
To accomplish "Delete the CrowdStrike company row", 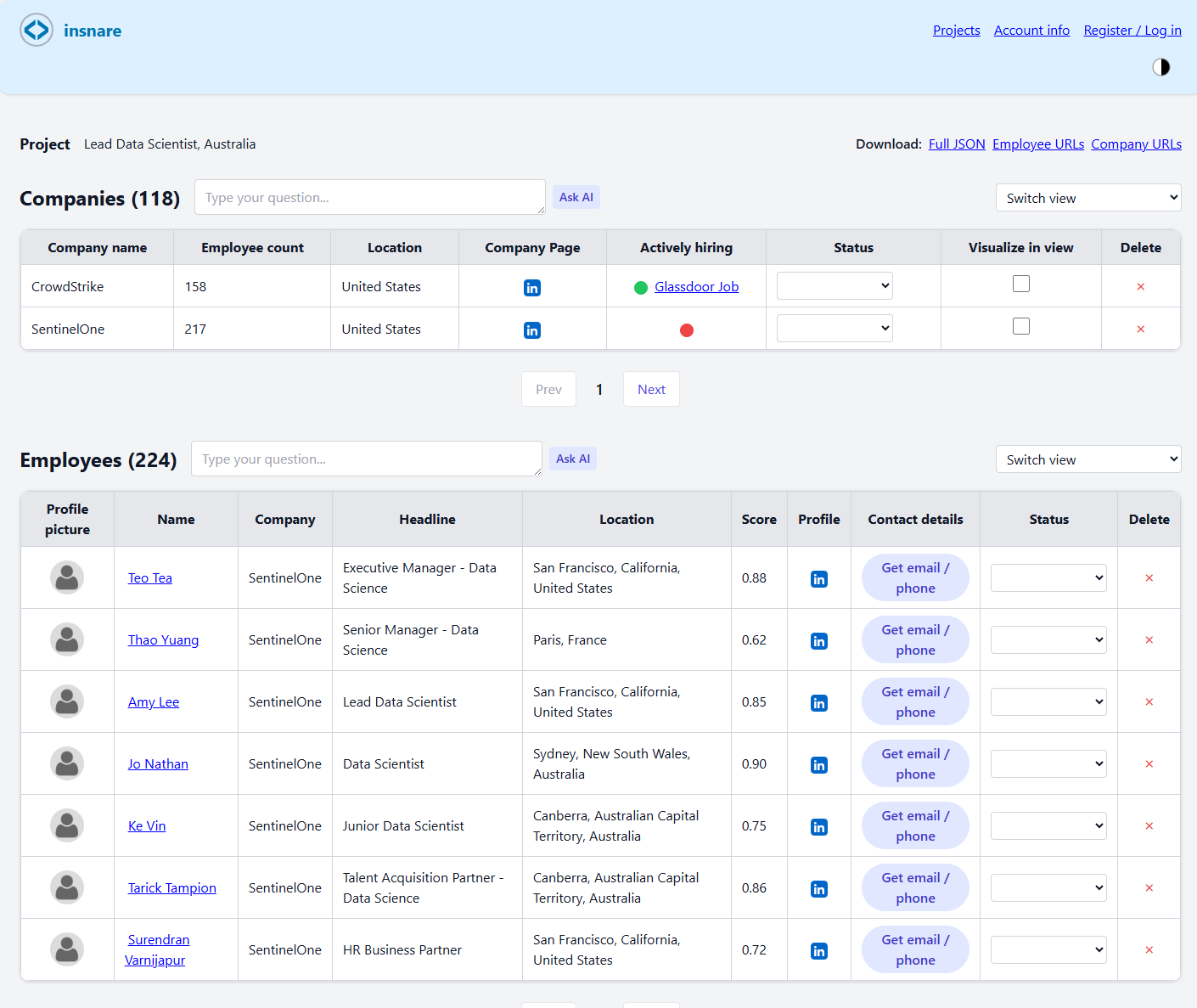I will (1140, 287).
